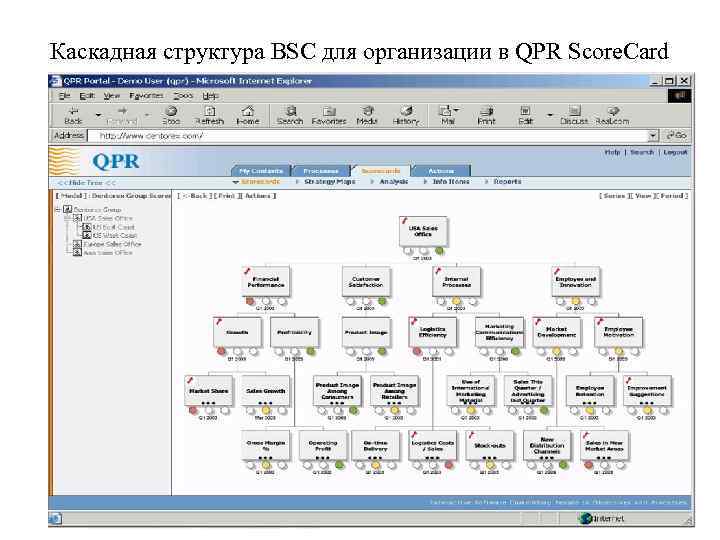This screenshot has height=540, width=720.
Task: Click the Refresh toolbar icon
Action: click(x=209, y=116)
